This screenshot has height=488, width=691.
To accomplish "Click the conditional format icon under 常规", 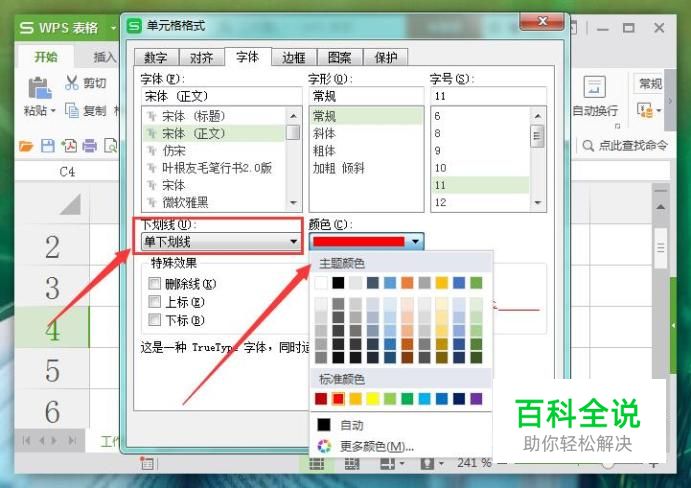I will [645, 110].
